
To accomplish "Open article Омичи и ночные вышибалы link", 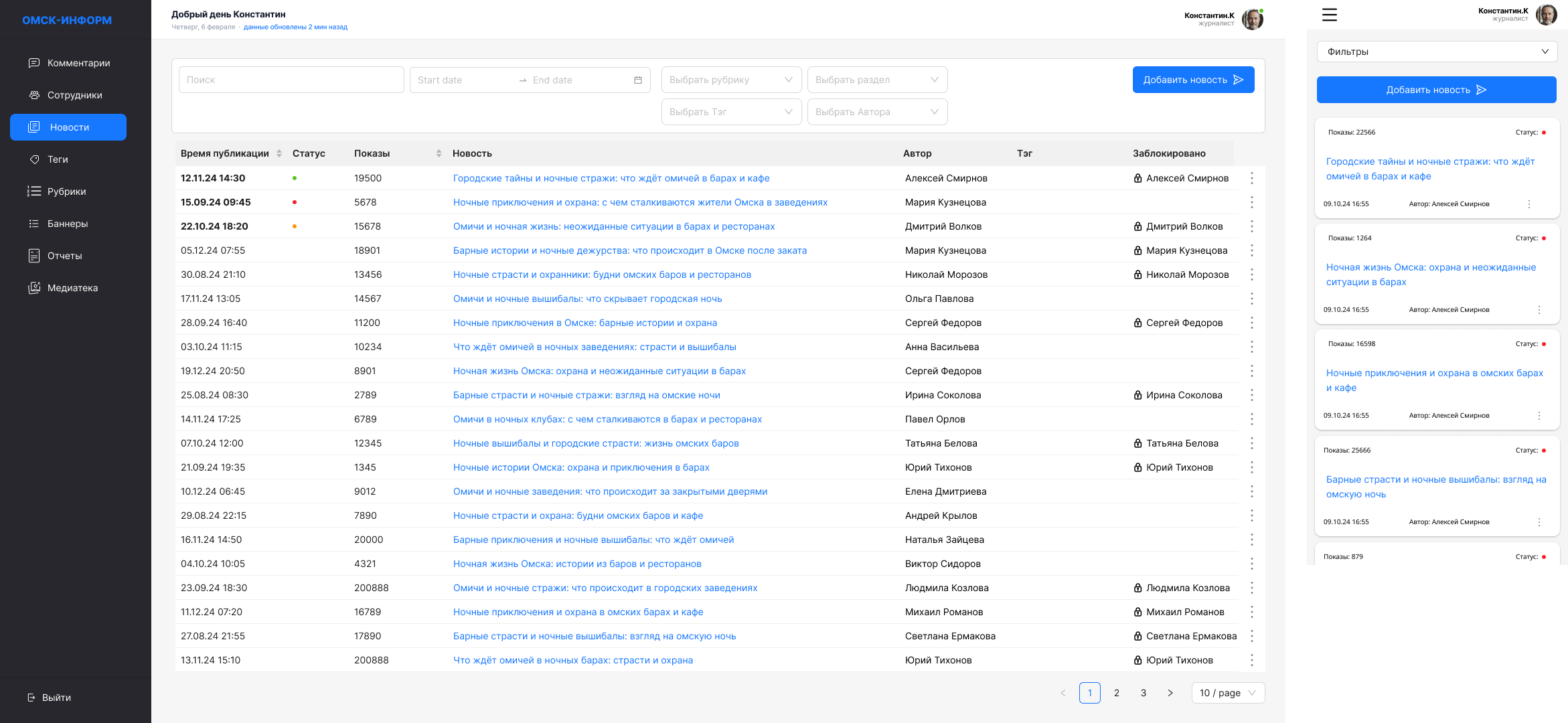I will click(x=587, y=299).
